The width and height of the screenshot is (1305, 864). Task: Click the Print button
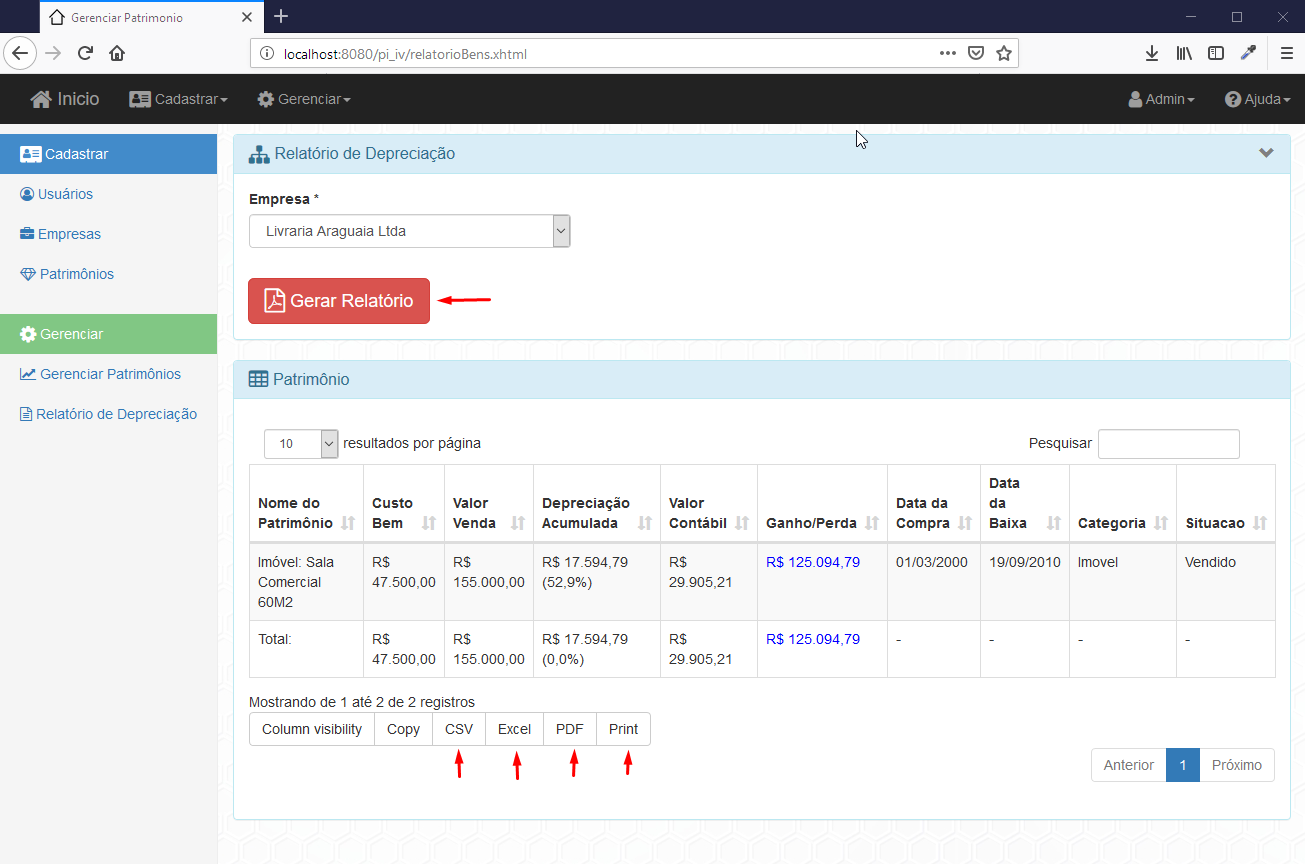coord(624,729)
